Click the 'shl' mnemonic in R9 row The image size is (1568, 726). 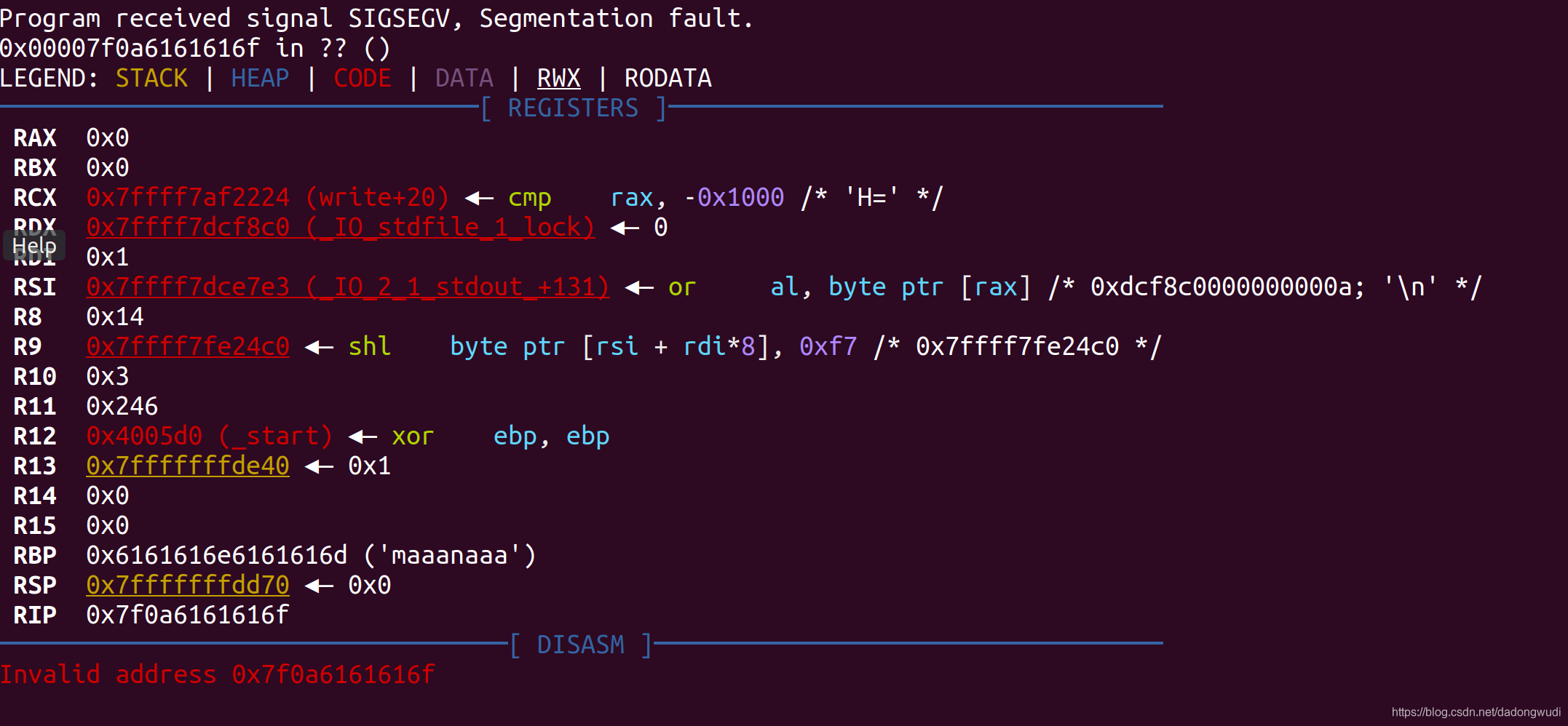point(370,347)
